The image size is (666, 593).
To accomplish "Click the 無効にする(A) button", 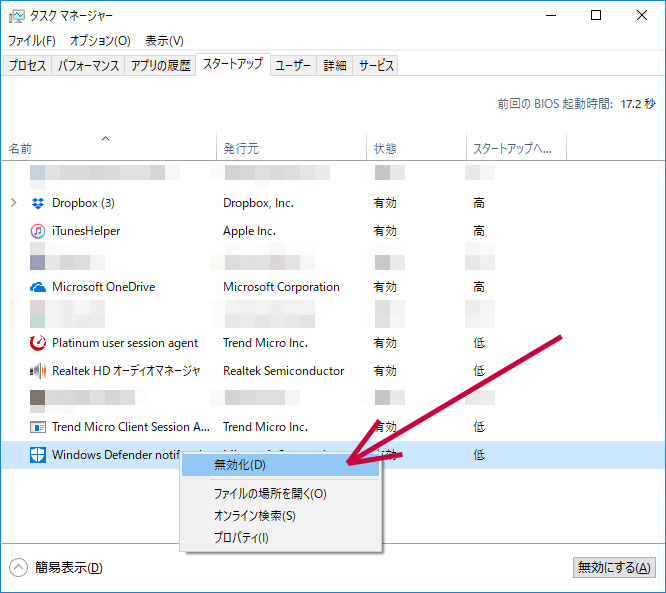I will 614,568.
